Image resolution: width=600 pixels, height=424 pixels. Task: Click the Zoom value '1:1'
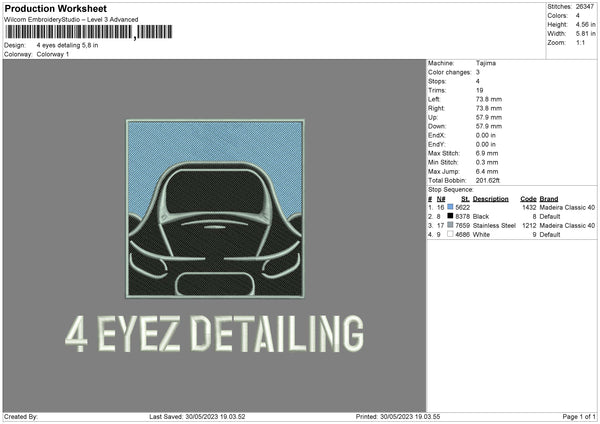tap(580, 42)
